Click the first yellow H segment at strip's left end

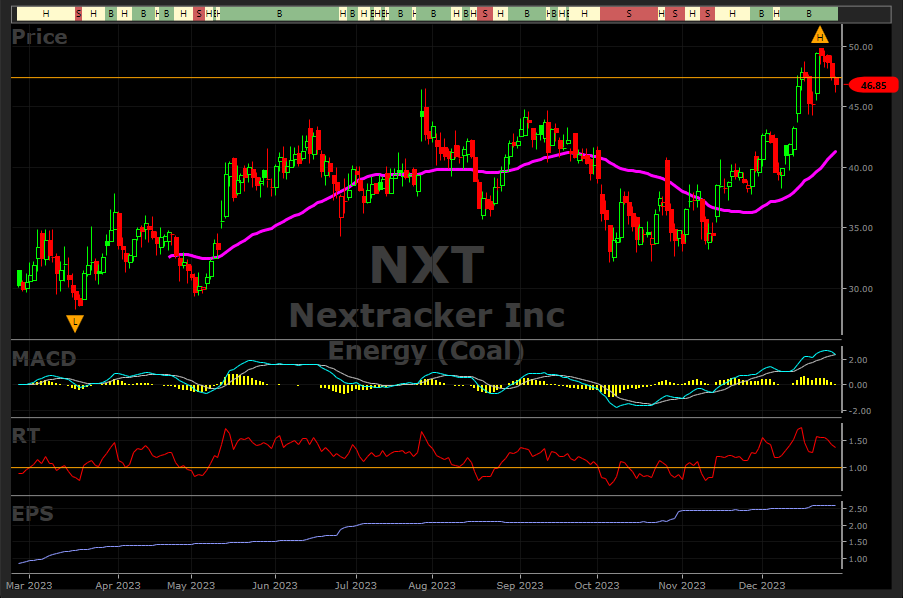(45, 14)
